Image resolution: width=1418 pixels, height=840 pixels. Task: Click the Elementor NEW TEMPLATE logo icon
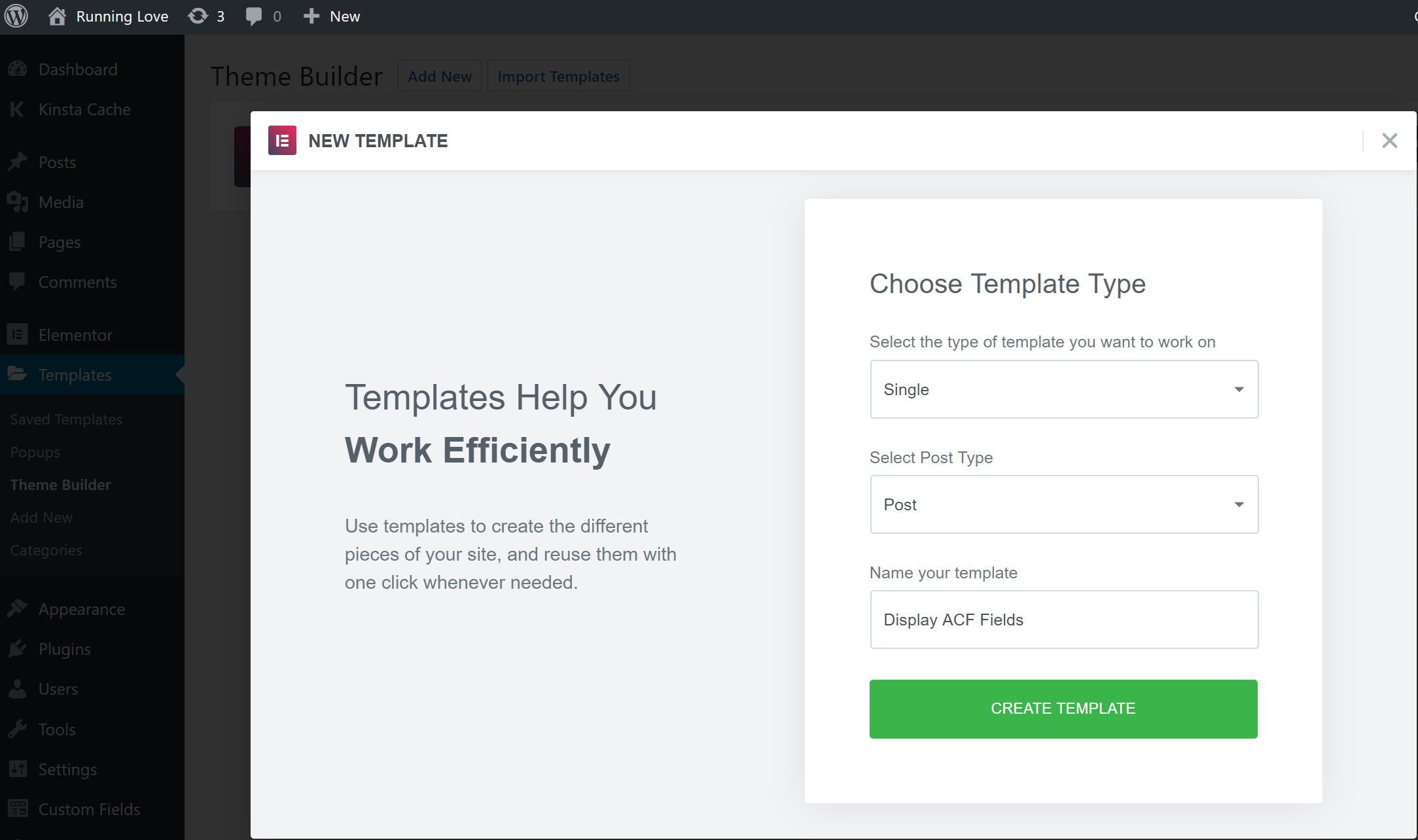[283, 140]
